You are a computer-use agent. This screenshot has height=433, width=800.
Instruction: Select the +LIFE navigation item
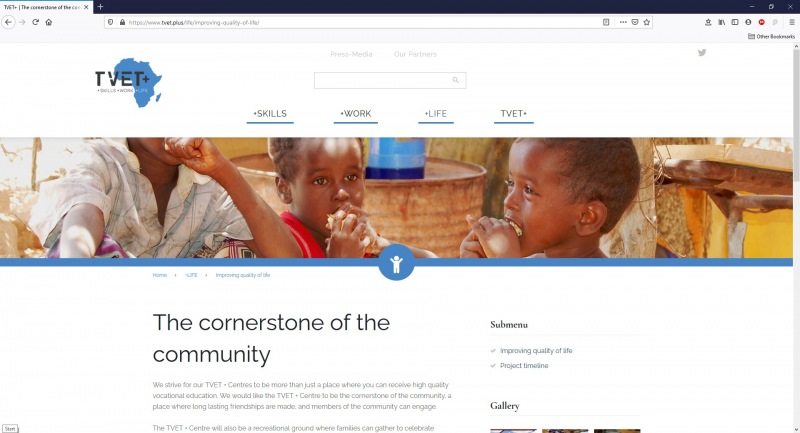tap(436, 114)
